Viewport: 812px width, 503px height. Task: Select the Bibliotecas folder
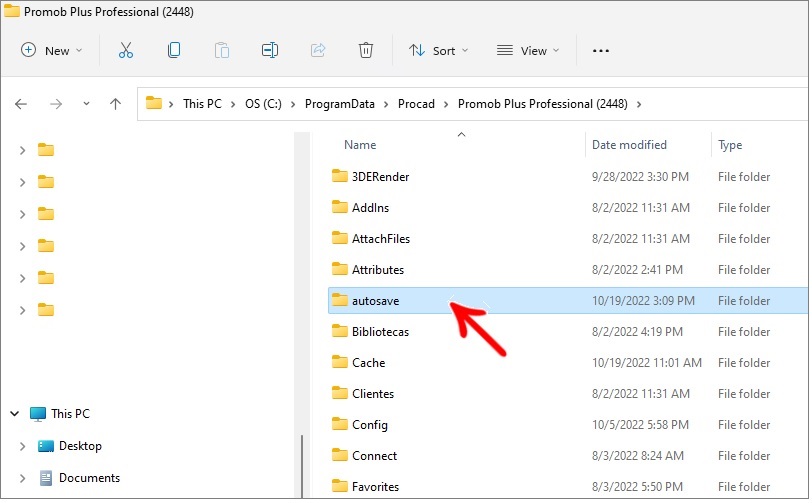pyautogui.click(x=568, y=332)
